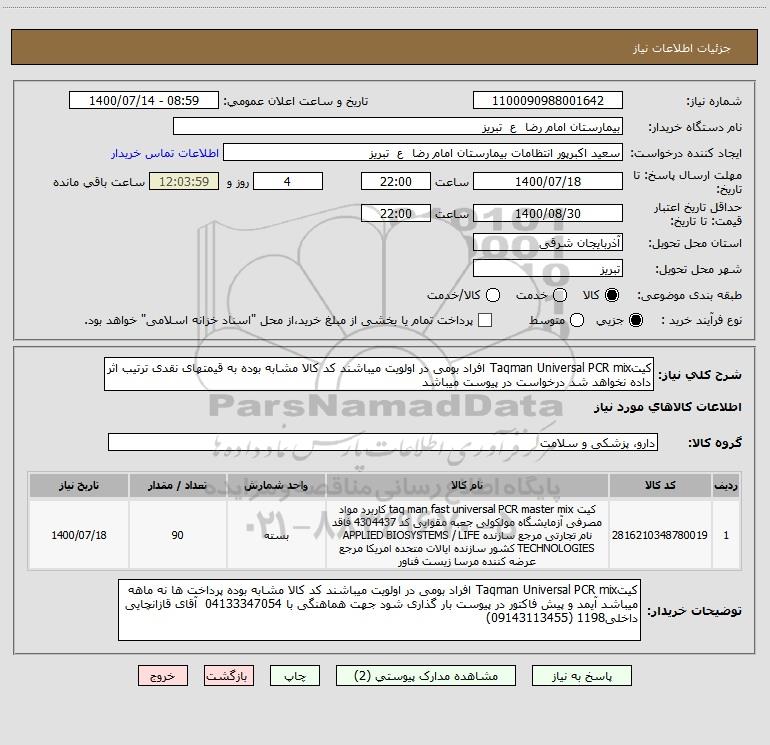Image resolution: width=770 pixels, height=745 pixels.
Task: Click the remaining days field showing 4
Action: point(288,181)
